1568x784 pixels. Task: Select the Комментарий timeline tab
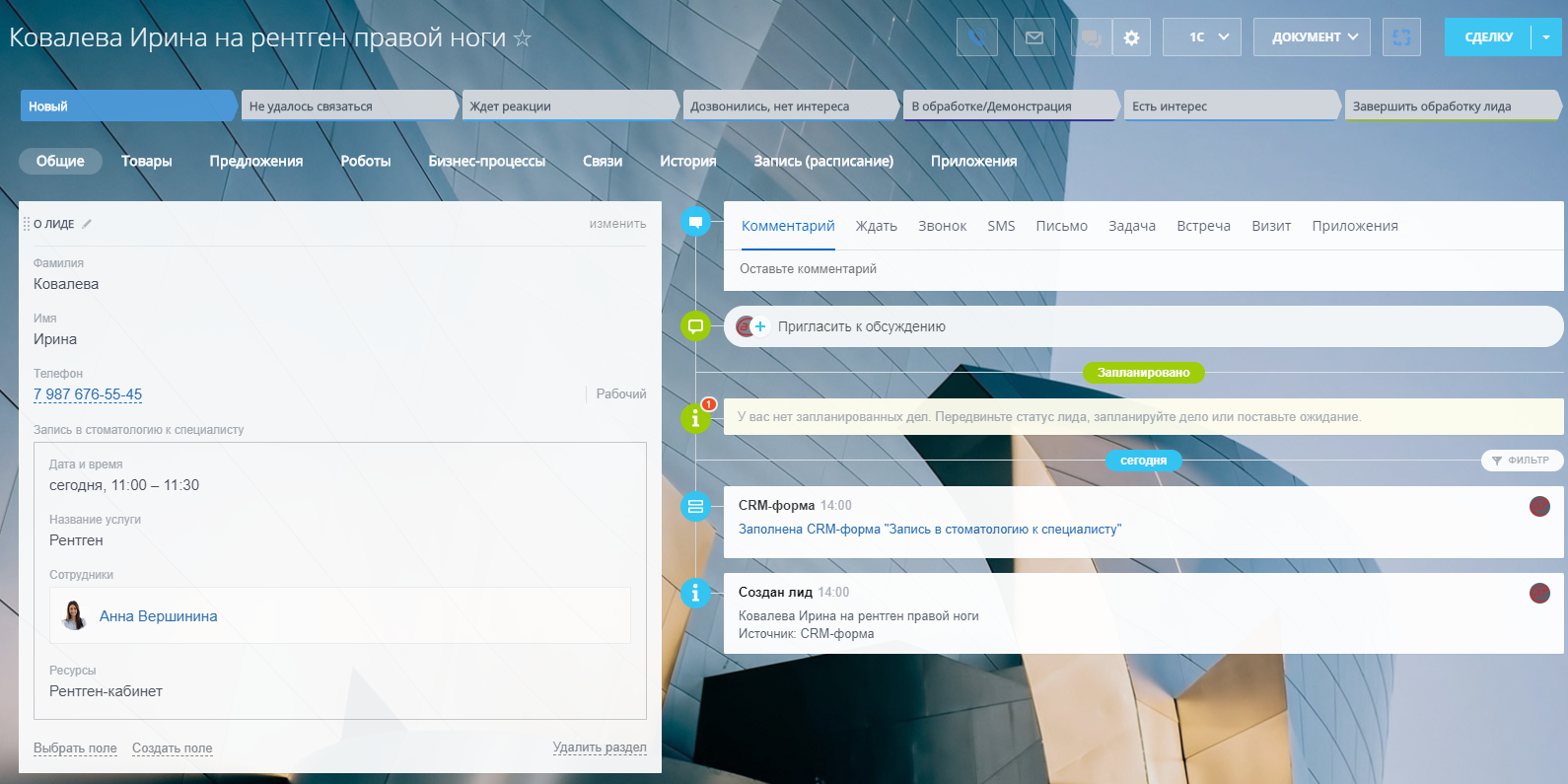coord(788,226)
